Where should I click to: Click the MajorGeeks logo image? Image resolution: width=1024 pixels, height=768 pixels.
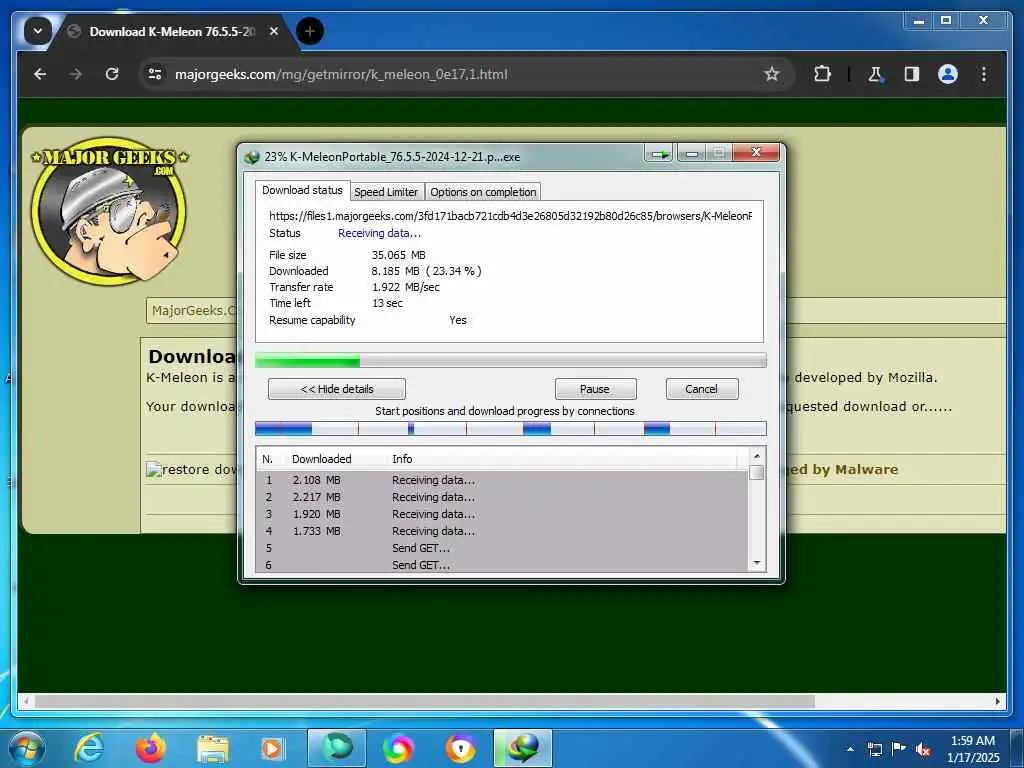coord(110,211)
